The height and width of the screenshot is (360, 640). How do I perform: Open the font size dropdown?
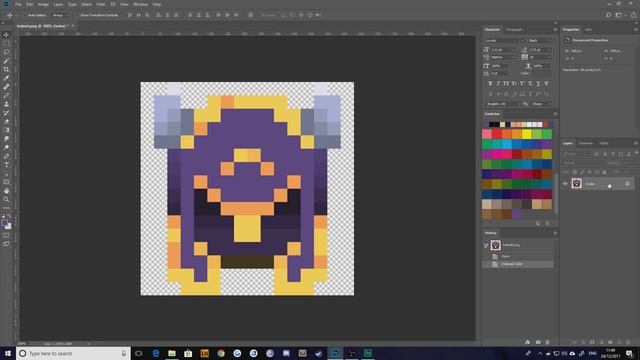pos(502,50)
